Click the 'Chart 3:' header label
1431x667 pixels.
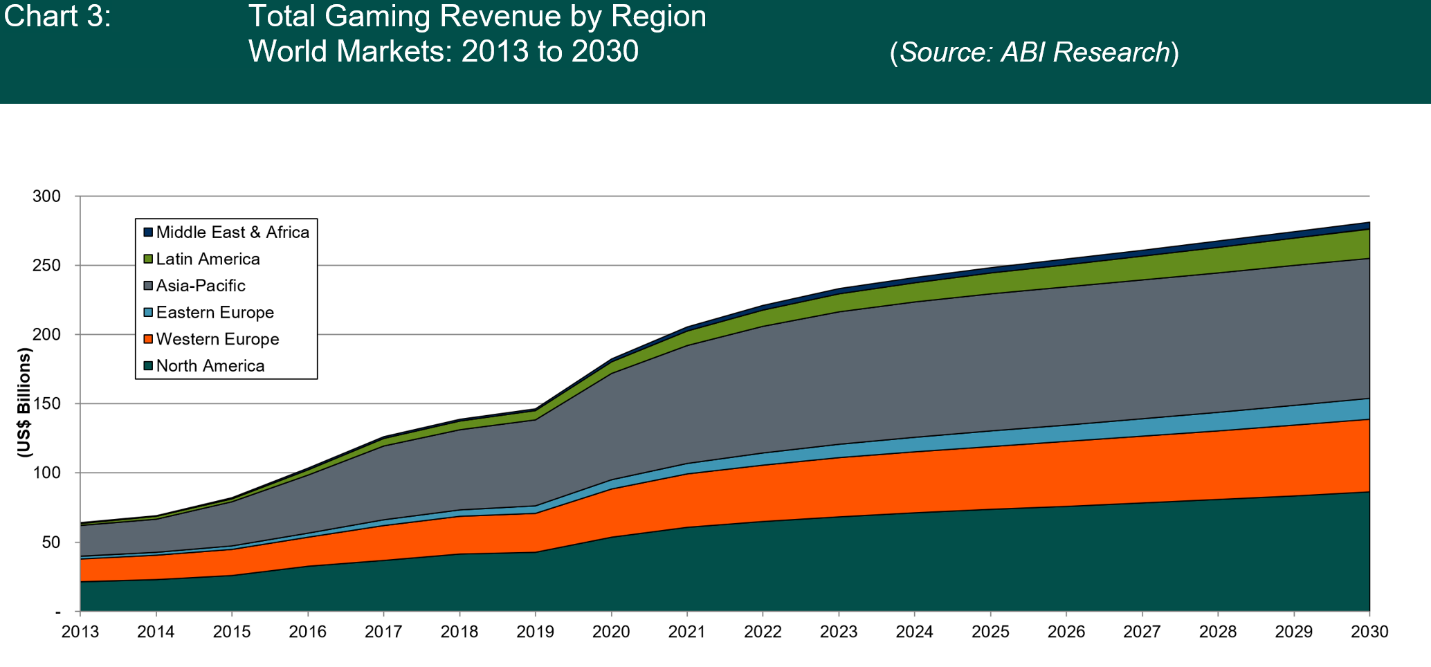pyautogui.click(x=58, y=17)
